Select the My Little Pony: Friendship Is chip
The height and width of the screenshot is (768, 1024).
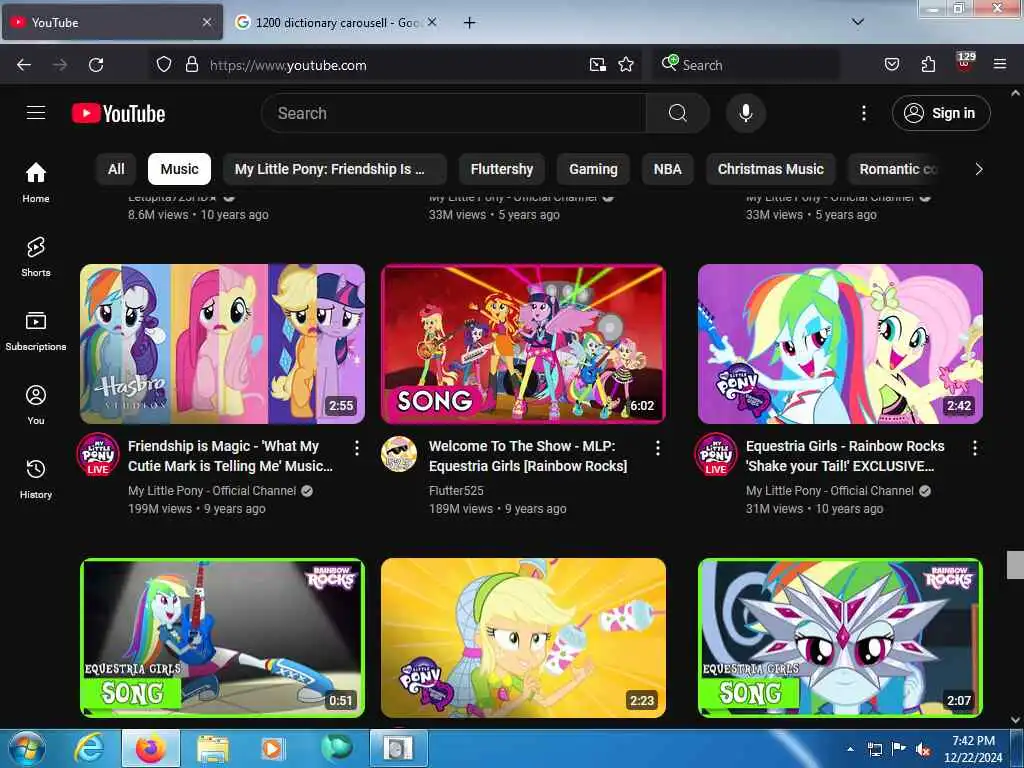tap(334, 169)
